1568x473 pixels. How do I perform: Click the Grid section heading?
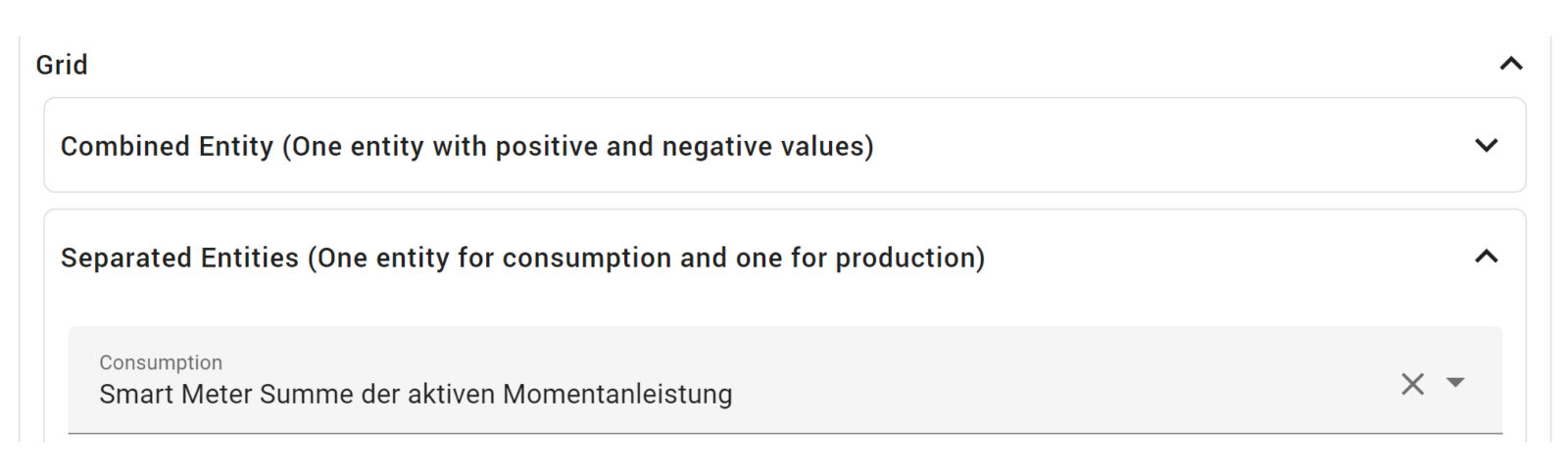coord(62,65)
